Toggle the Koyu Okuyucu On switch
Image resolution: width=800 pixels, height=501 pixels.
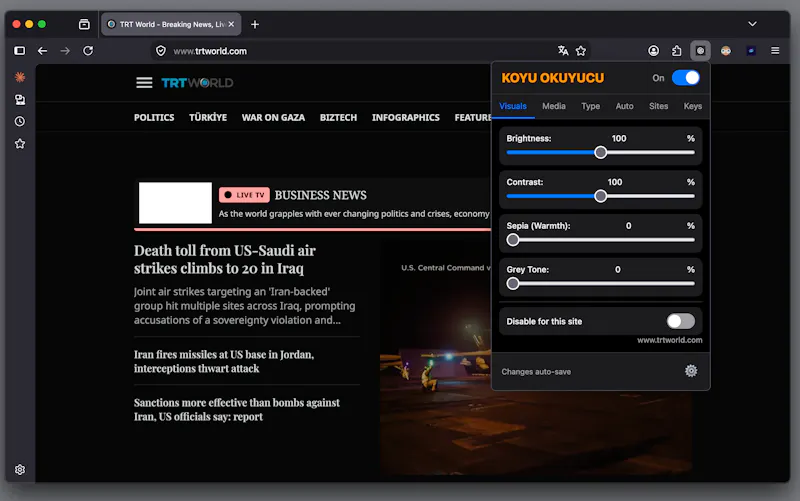tap(685, 78)
